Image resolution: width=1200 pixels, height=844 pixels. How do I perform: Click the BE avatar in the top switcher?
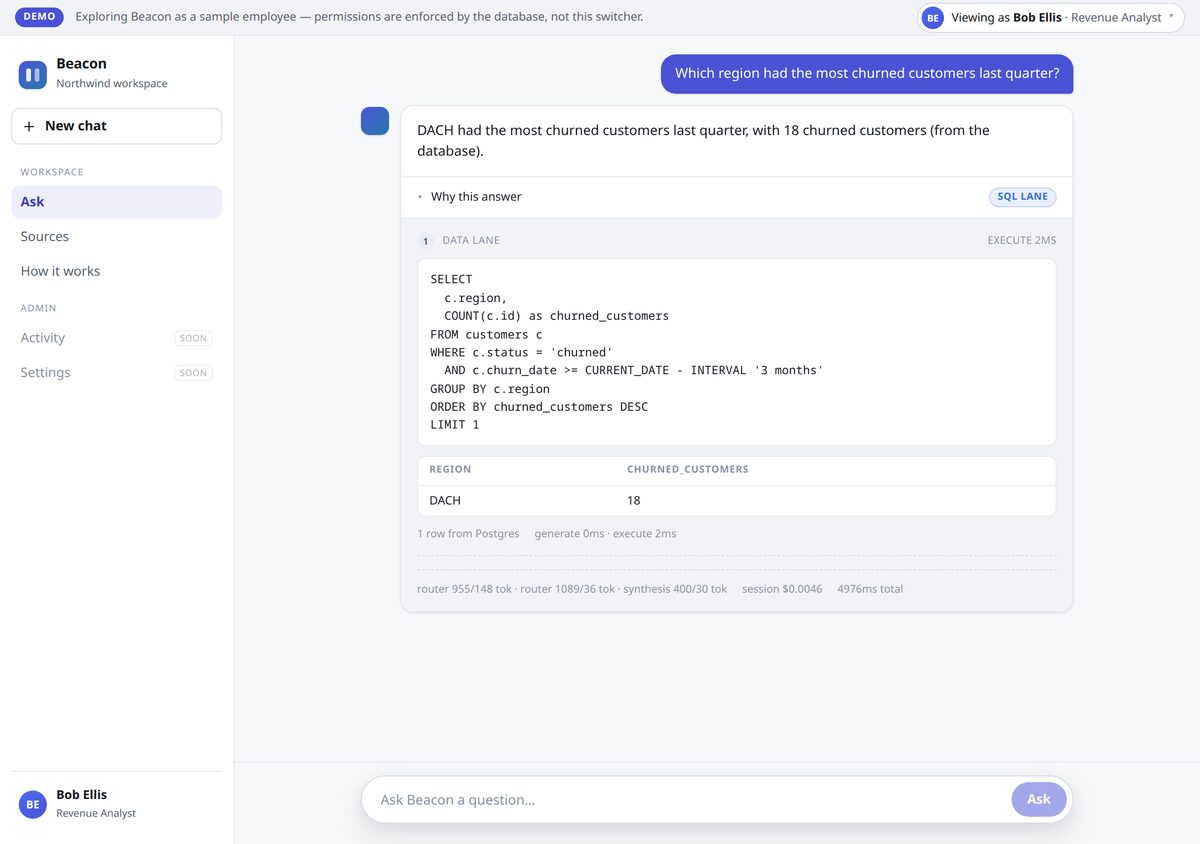click(x=933, y=18)
